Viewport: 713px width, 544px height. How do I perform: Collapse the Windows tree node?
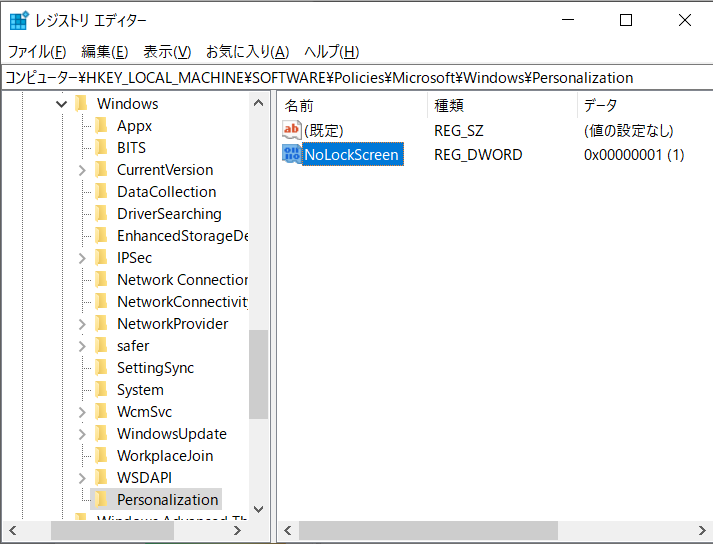click(62, 104)
